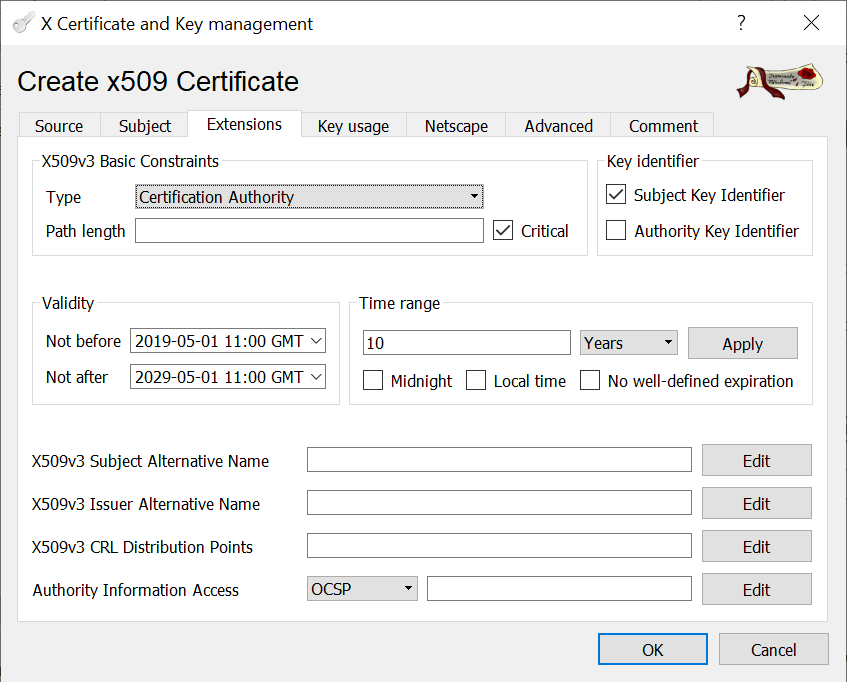Open the Not before date picker
Viewport: 847px width, 682px height.
click(x=316, y=341)
